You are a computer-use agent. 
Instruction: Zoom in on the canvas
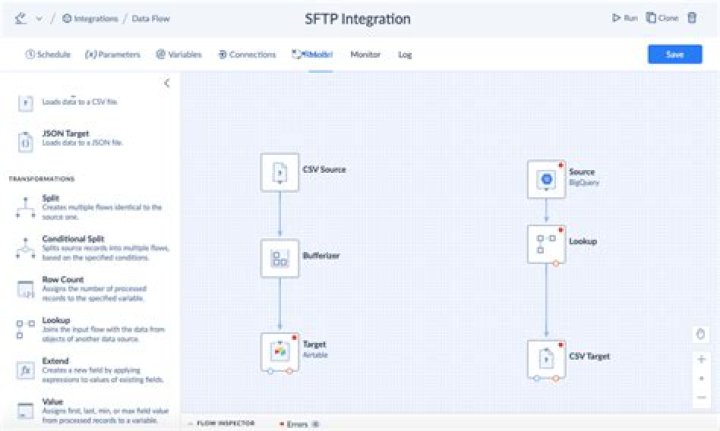coord(701,359)
